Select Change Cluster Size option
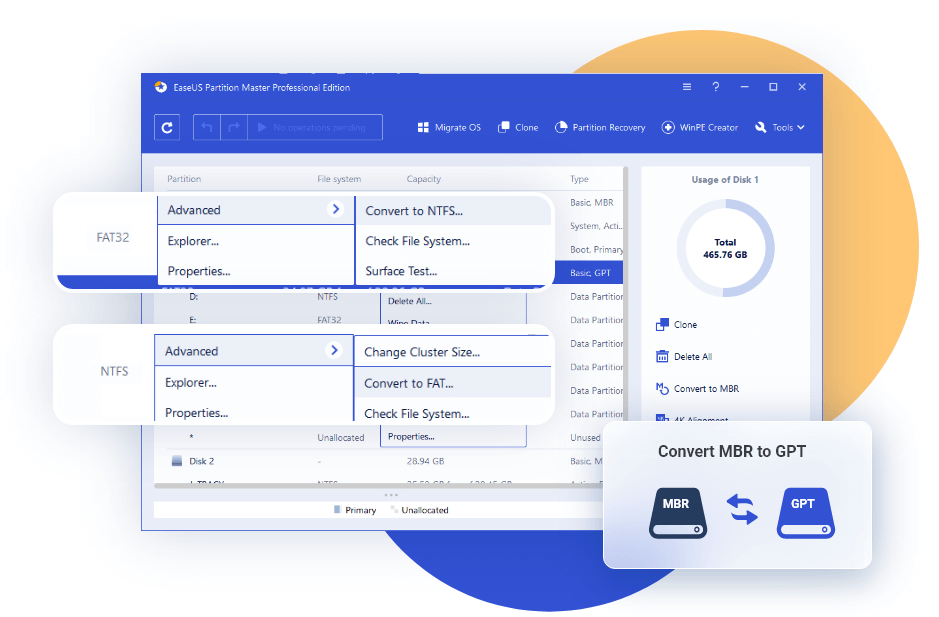The width and height of the screenshot is (939, 617). click(421, 352)
